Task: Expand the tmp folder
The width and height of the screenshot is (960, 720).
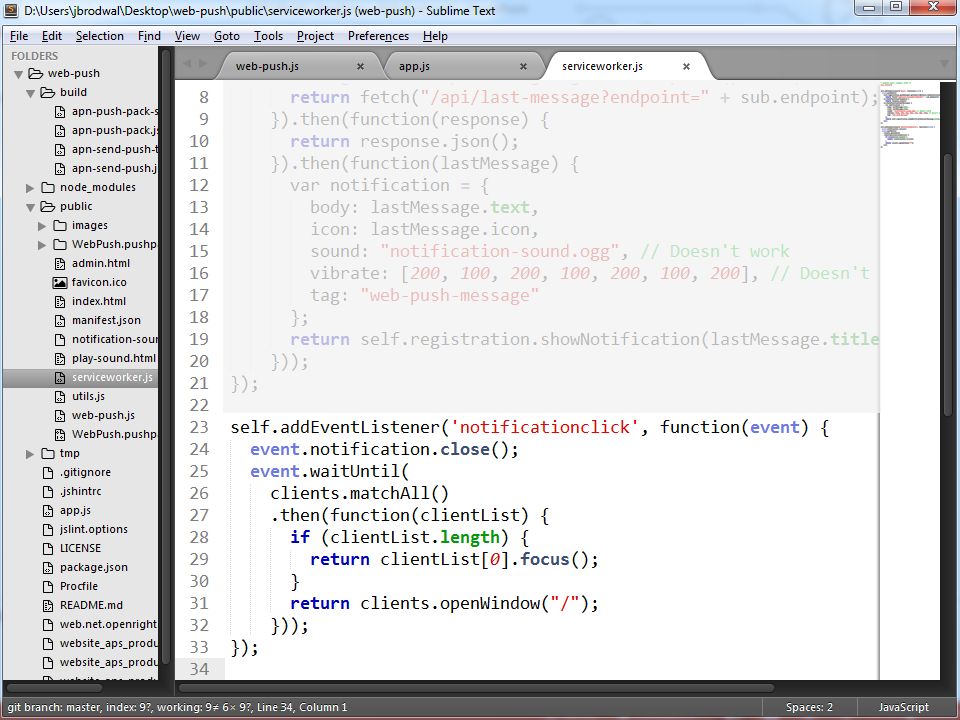Action: (30, 454)
